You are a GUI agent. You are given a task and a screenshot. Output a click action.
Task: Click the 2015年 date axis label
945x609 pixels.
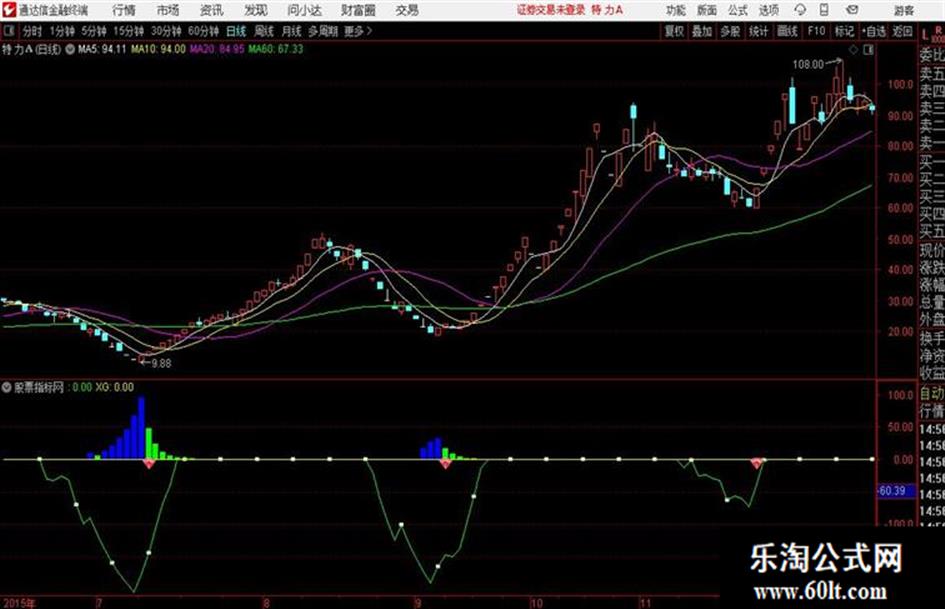19,603
